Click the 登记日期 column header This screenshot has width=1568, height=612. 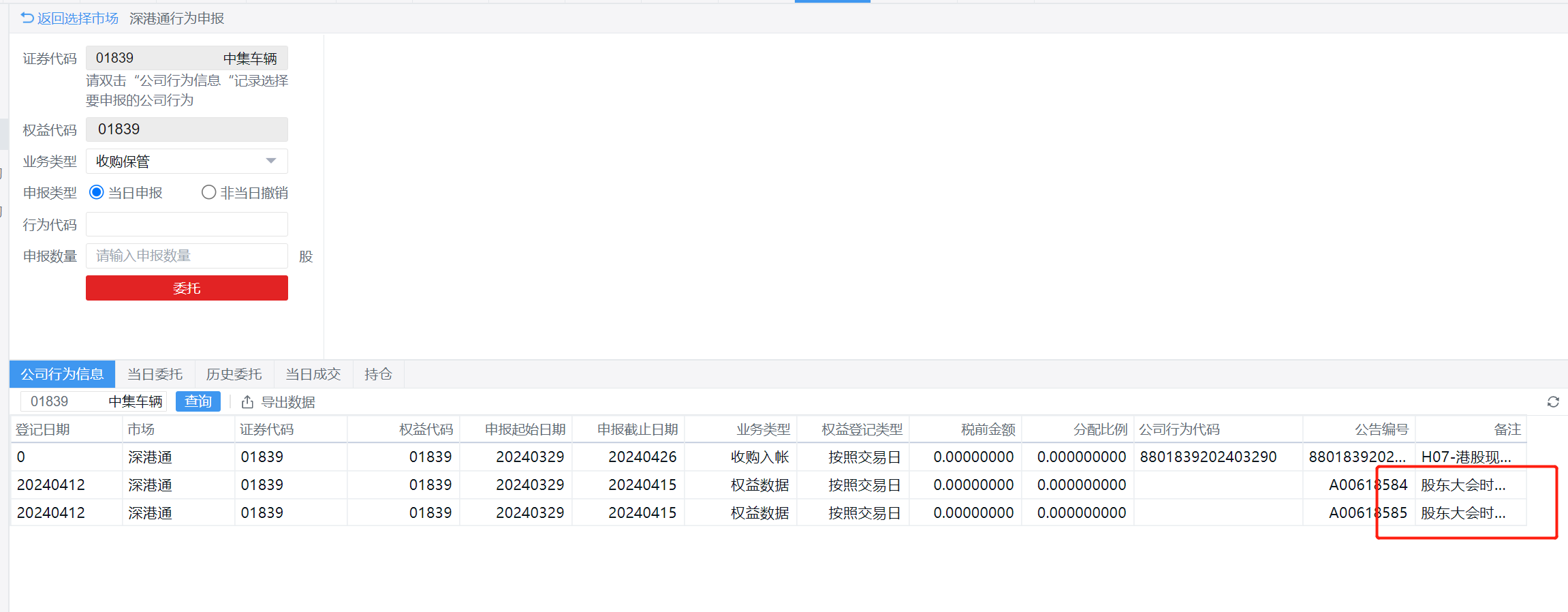coord(67,429)
